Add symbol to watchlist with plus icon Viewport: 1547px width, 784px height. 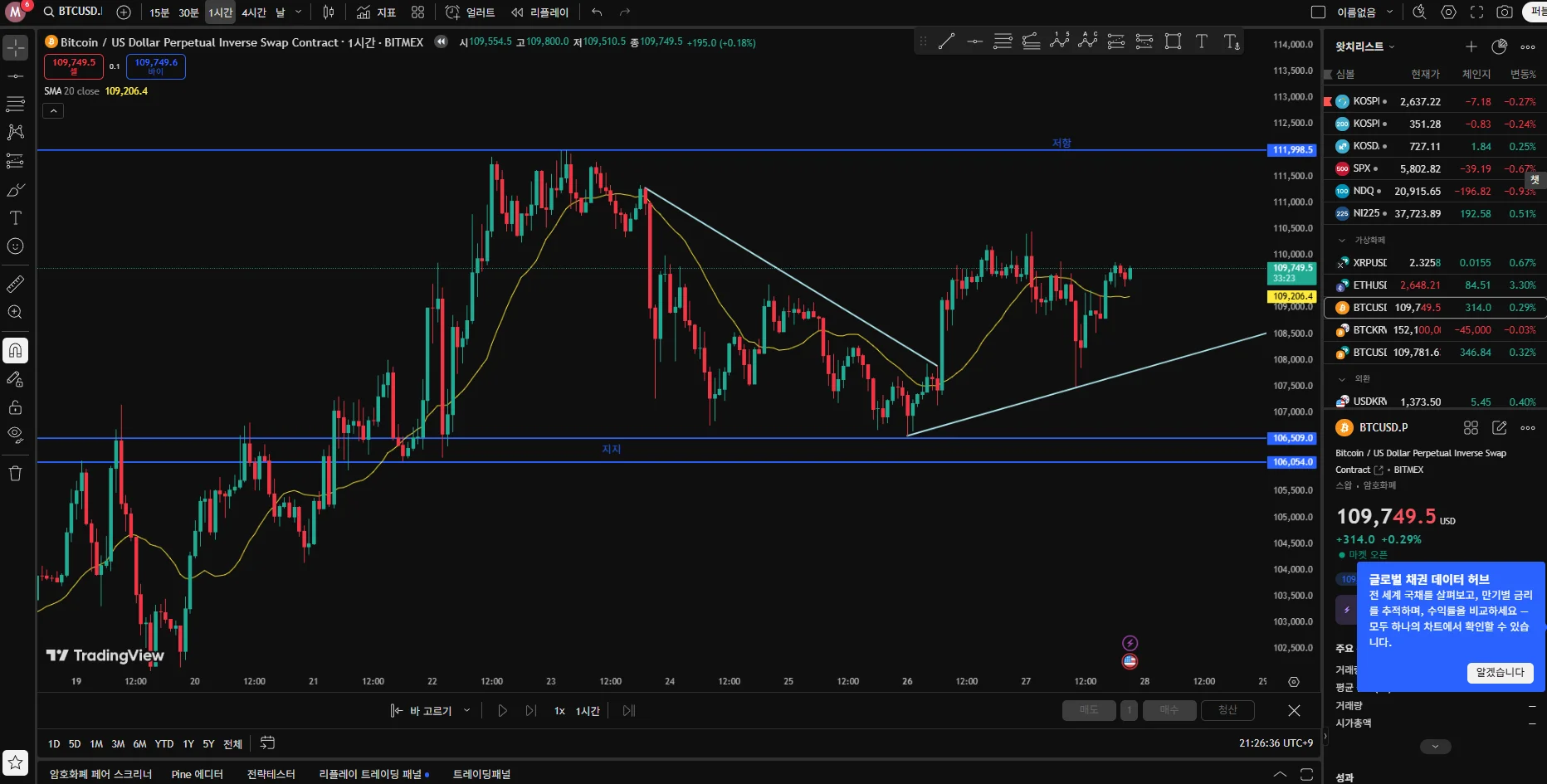[1471, 46]
